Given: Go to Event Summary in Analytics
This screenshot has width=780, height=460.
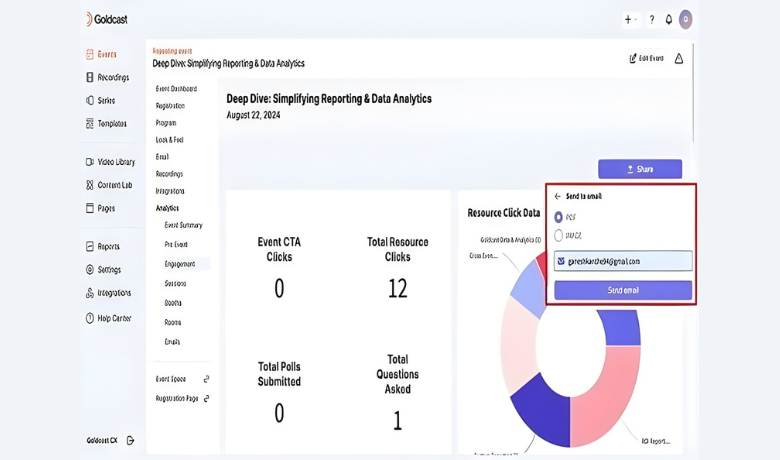Looking at the screenshot, I should [x=183, y=225].
